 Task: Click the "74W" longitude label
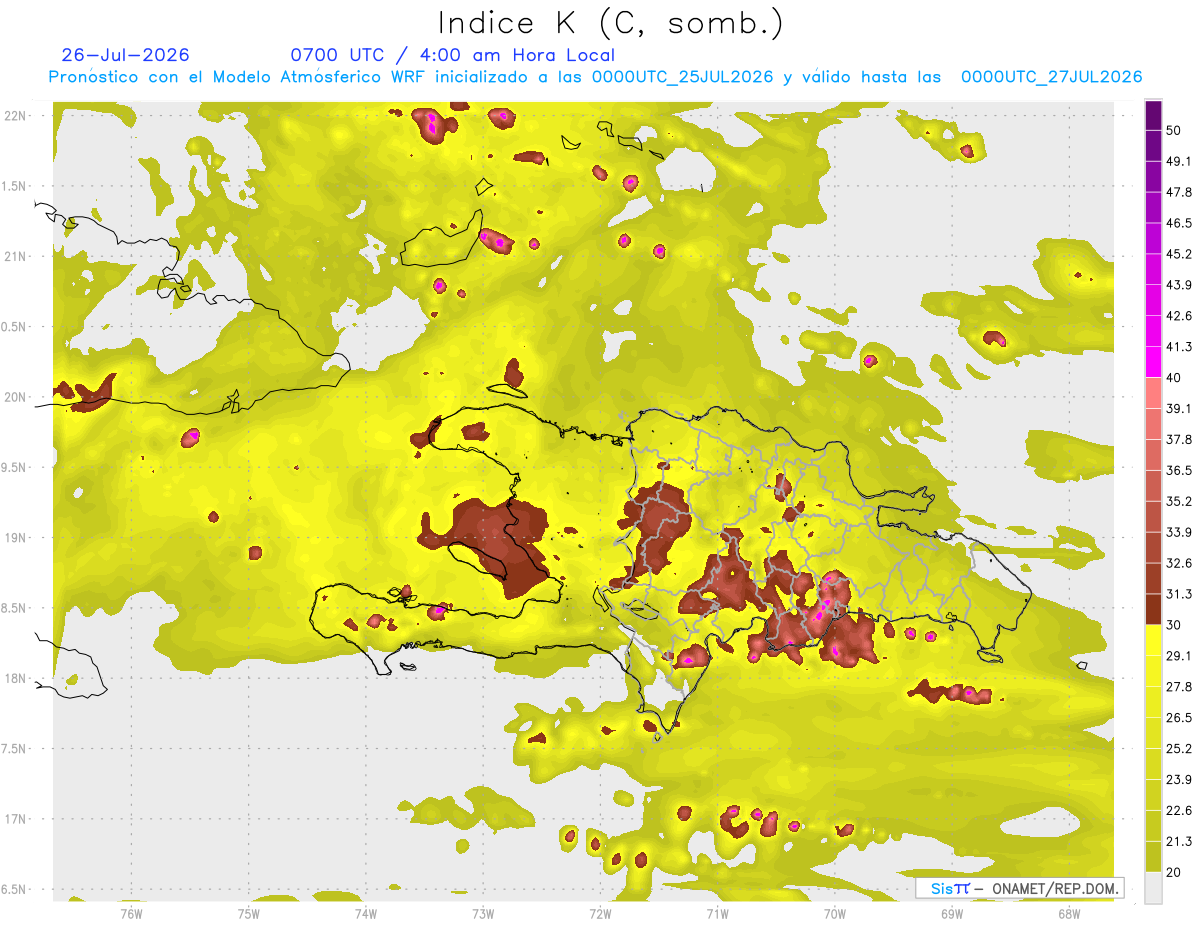click(366, 912)
